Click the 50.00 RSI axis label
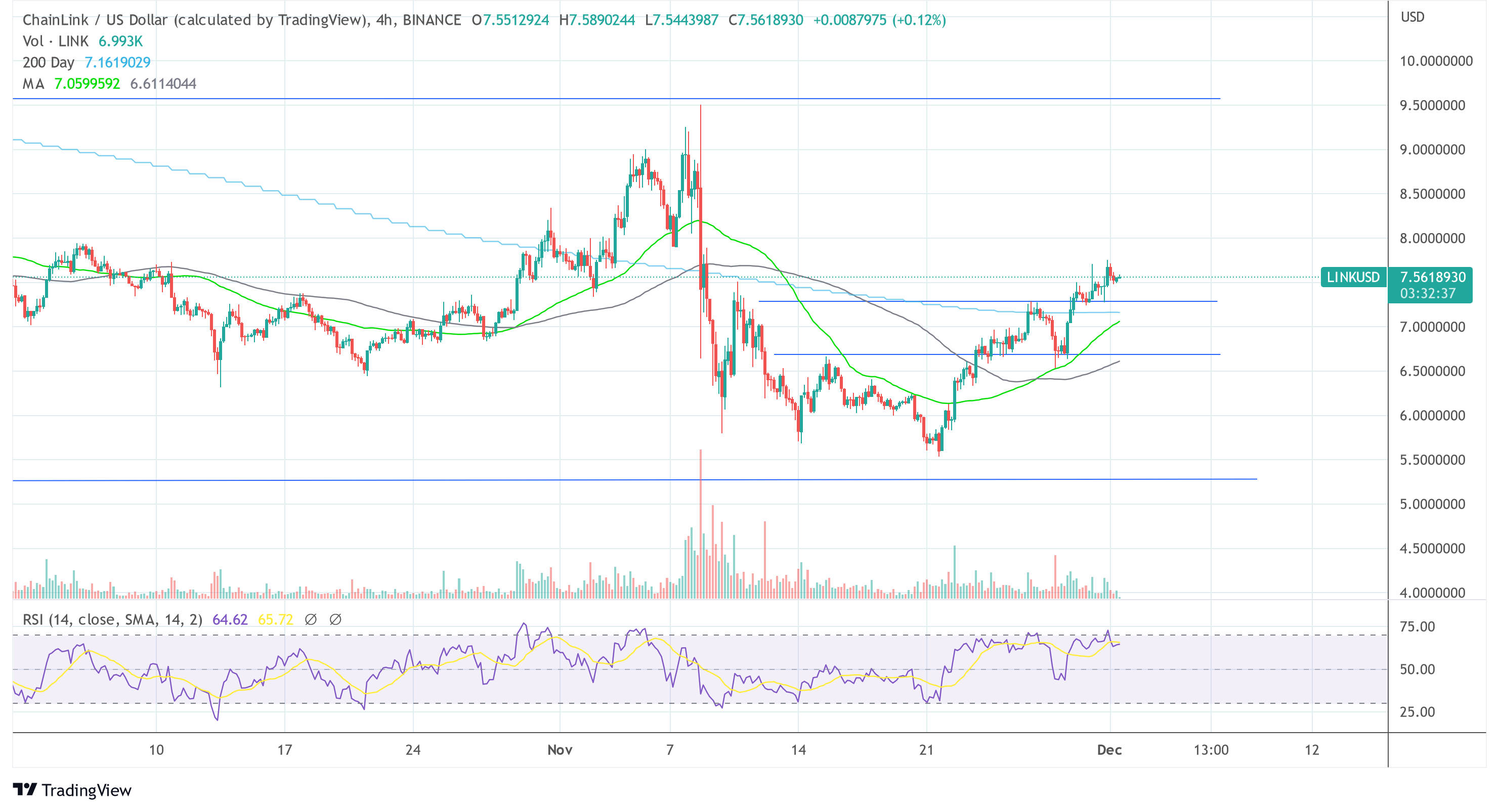1499x812 pixels. tap(1417, 669)
